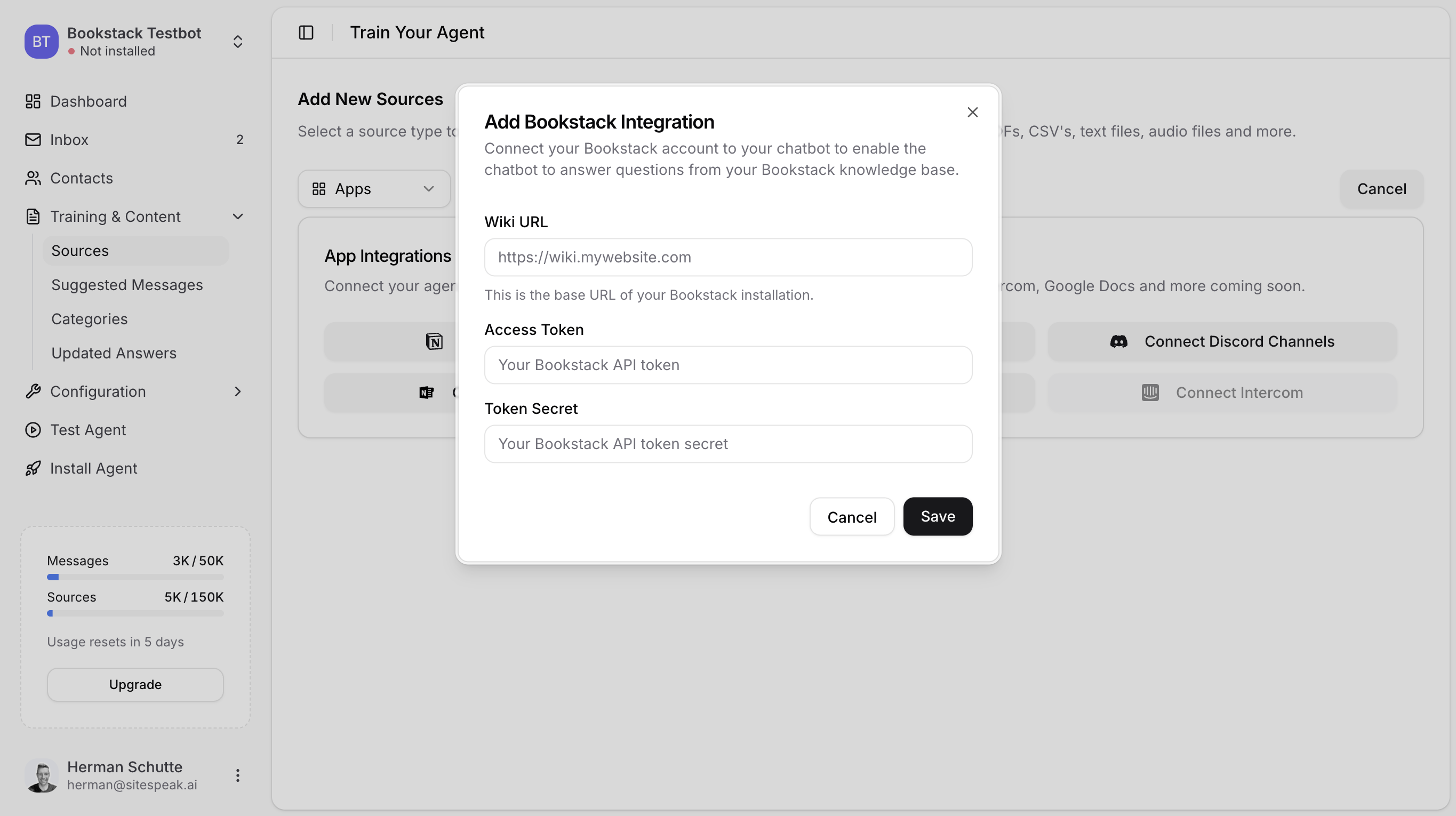This screenshot has height=816, width=1456.
Task: Open Contacts via the people icon
Action: click(x=33, y=178)
